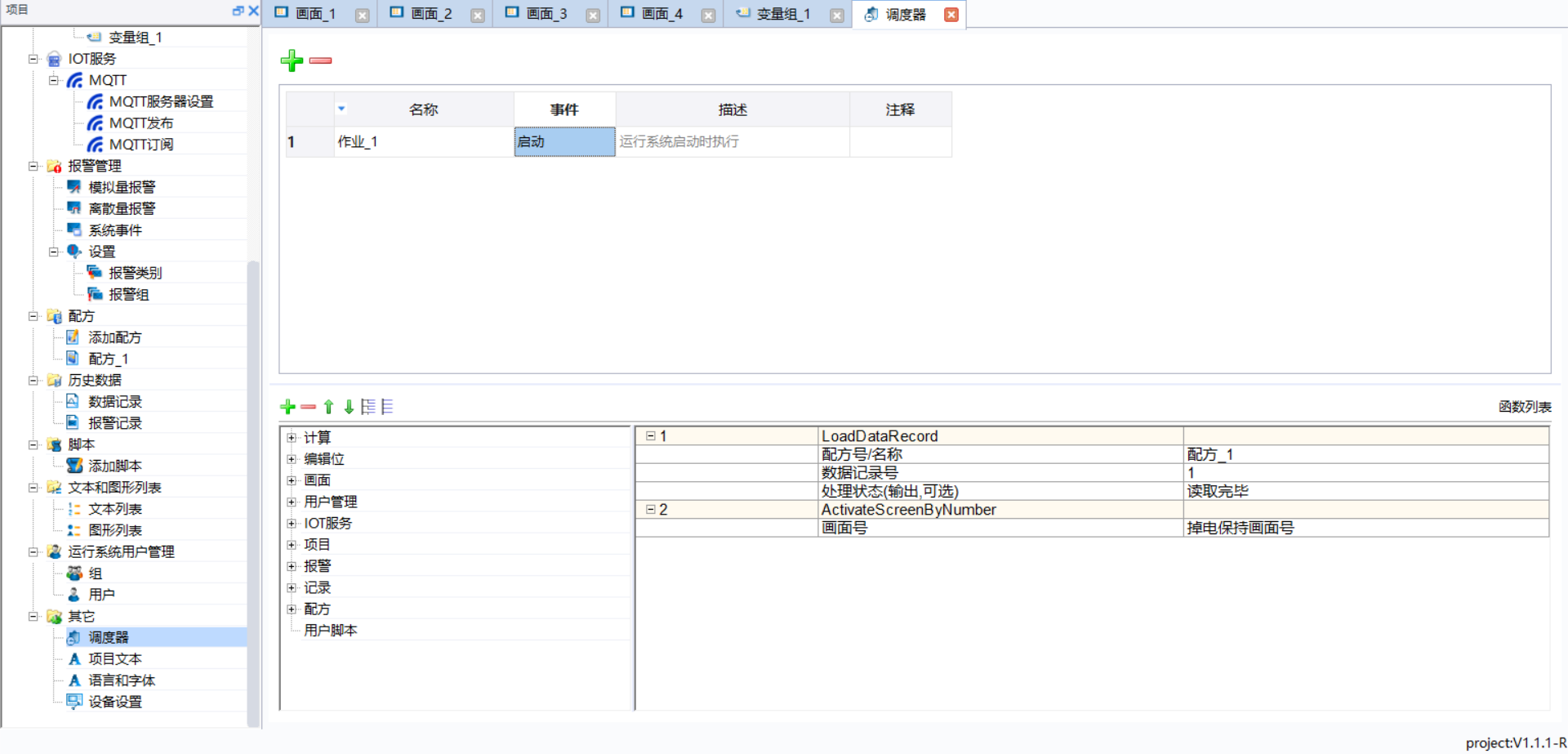
Task: Click 配方_1 value for 配方号/名称
Action: coord(1366,454)
